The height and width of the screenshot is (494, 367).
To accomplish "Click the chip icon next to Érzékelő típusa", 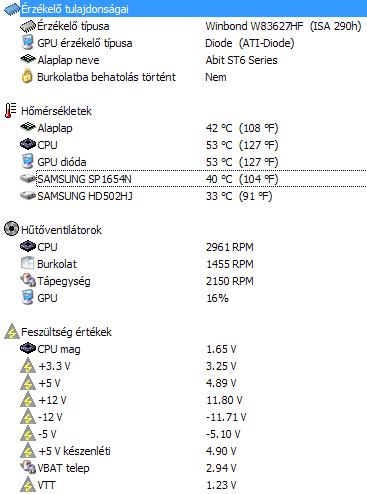I will click(28, 26).
